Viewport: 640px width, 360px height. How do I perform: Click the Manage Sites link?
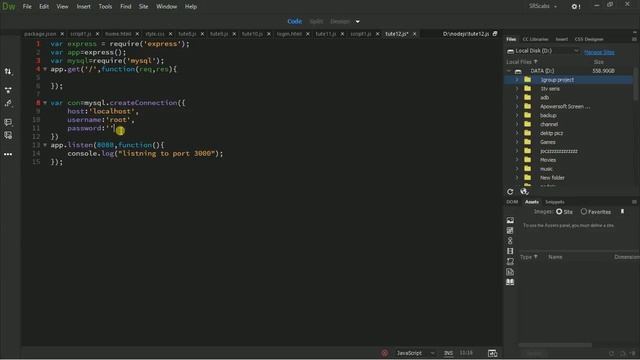[599, 52]
